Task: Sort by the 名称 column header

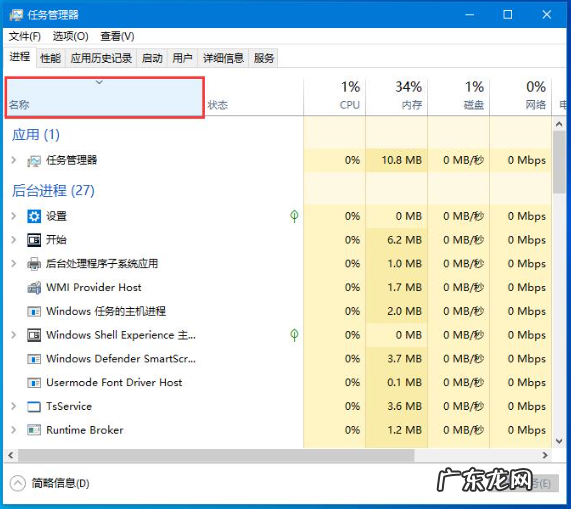Action: (105, 98)
